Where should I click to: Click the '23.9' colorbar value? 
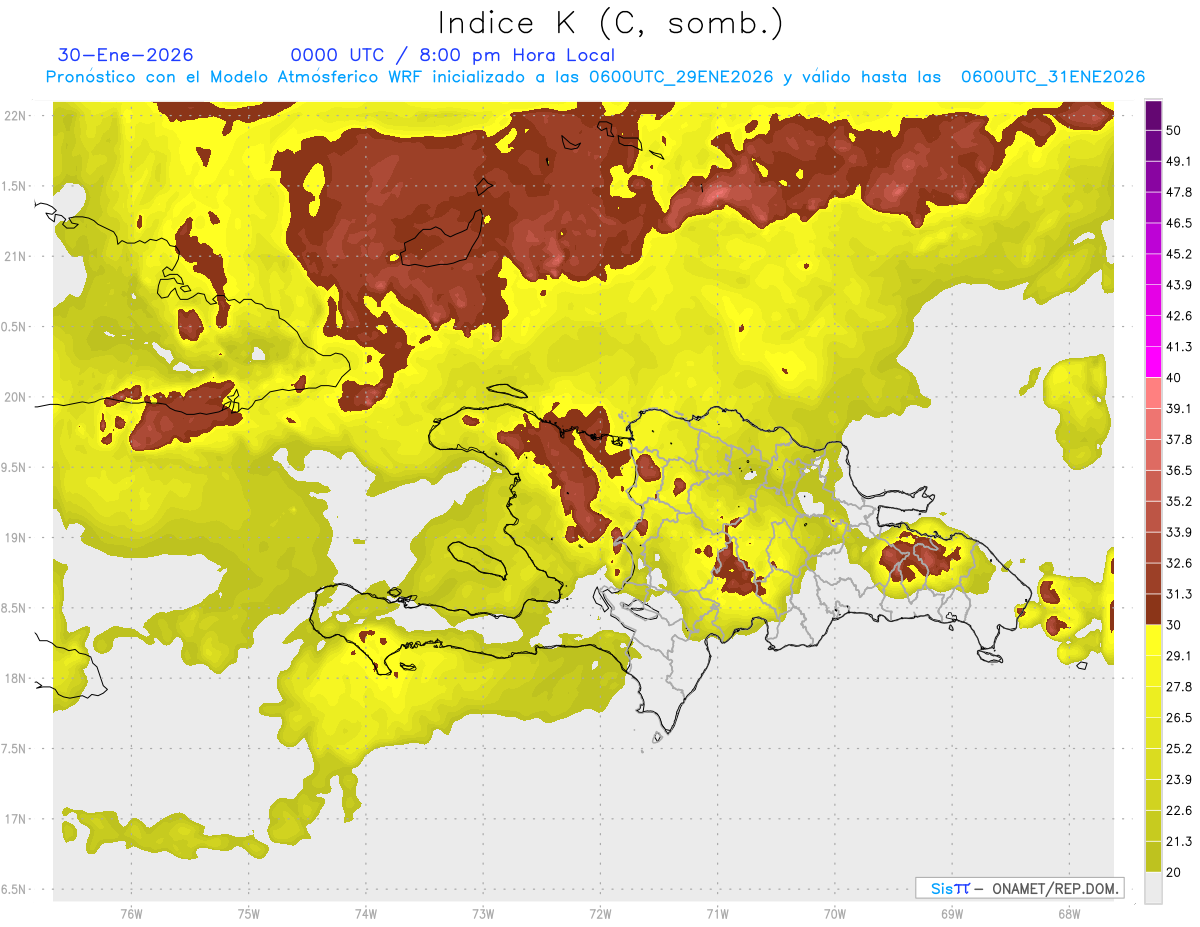tap(1179, 781)
